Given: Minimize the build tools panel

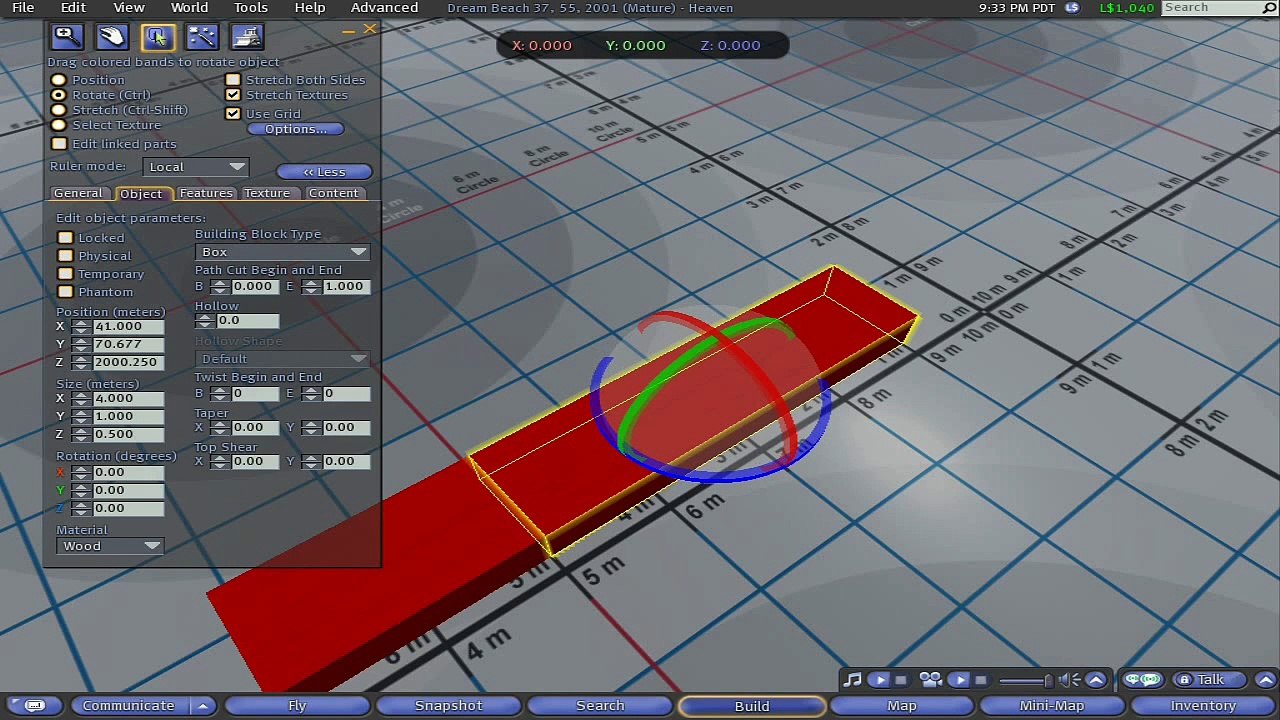Looking at the screenshot, I should (348, 31).
